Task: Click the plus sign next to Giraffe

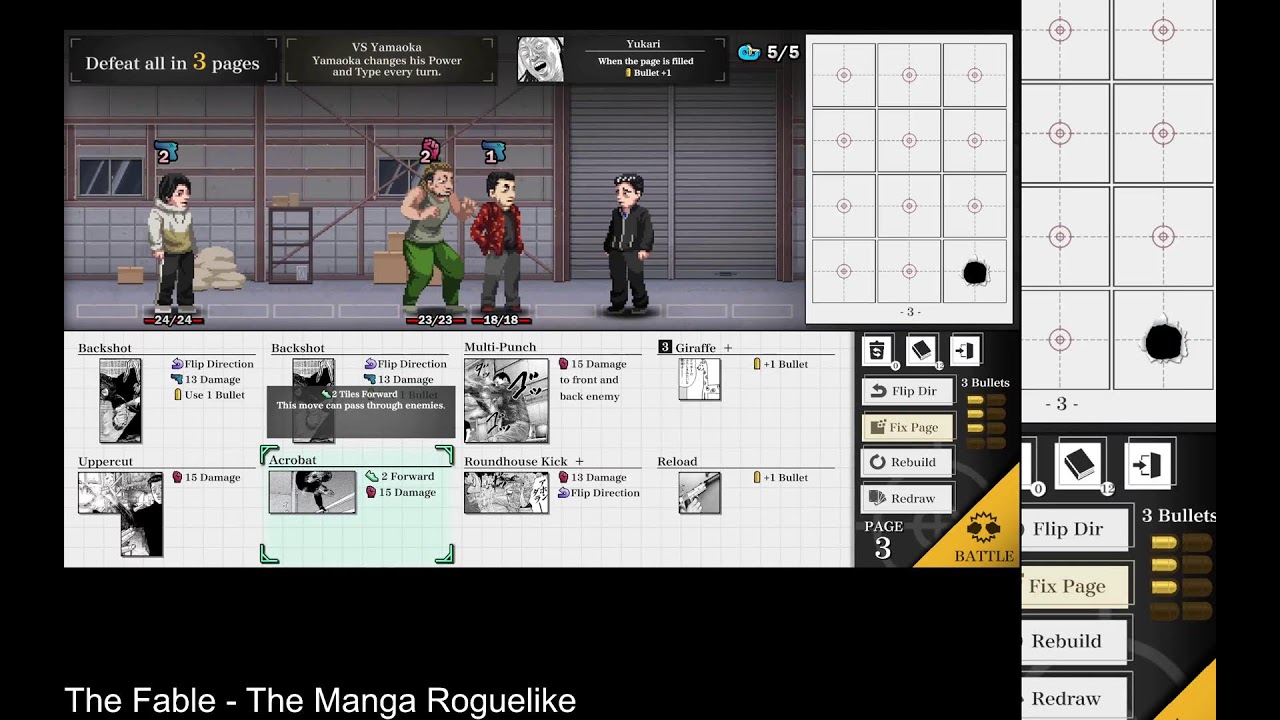Action: coord(728,348)
